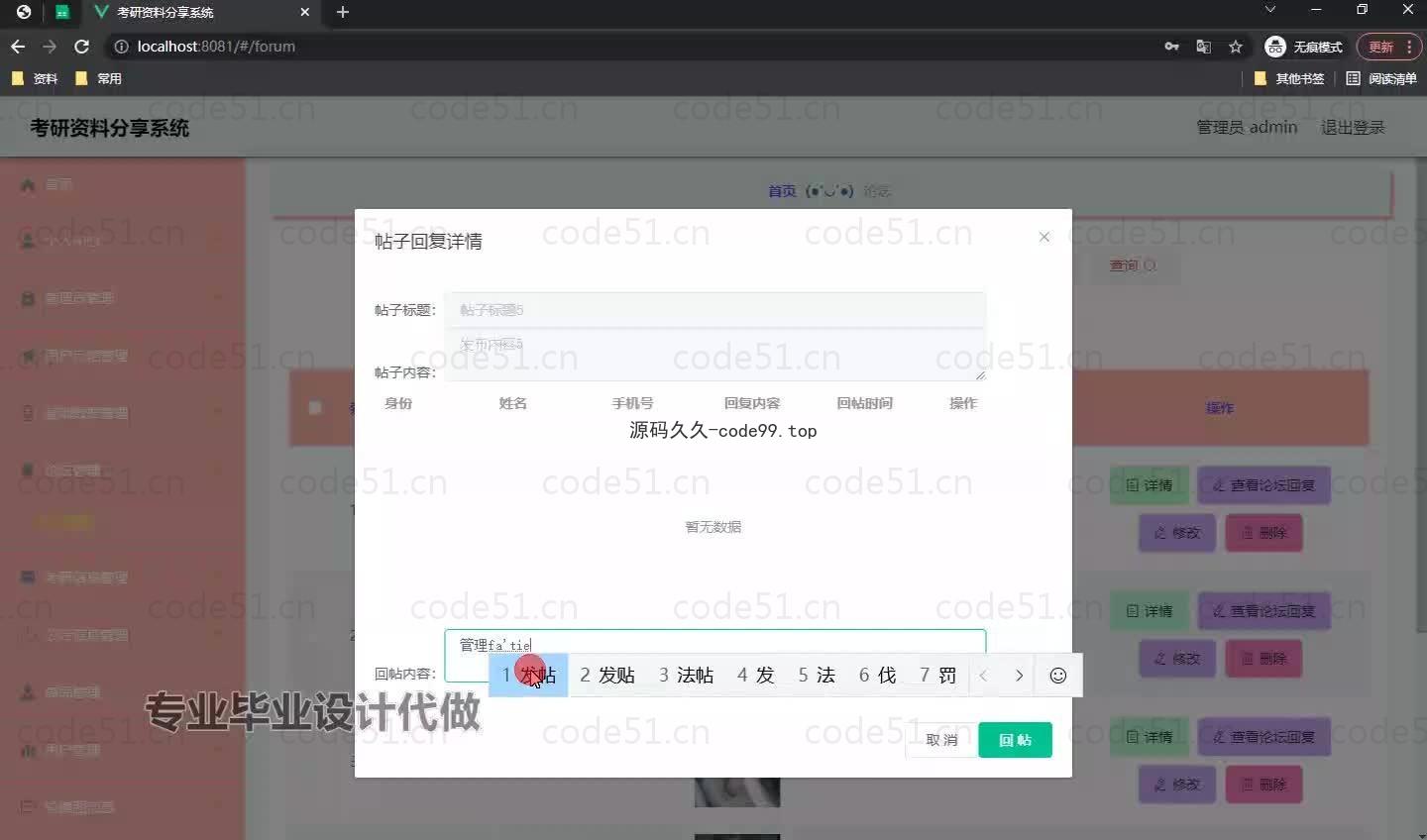Screen dimensions: 1427x840
Task: Click 退出登录 to log out
Action: (x=1353, y=127)
